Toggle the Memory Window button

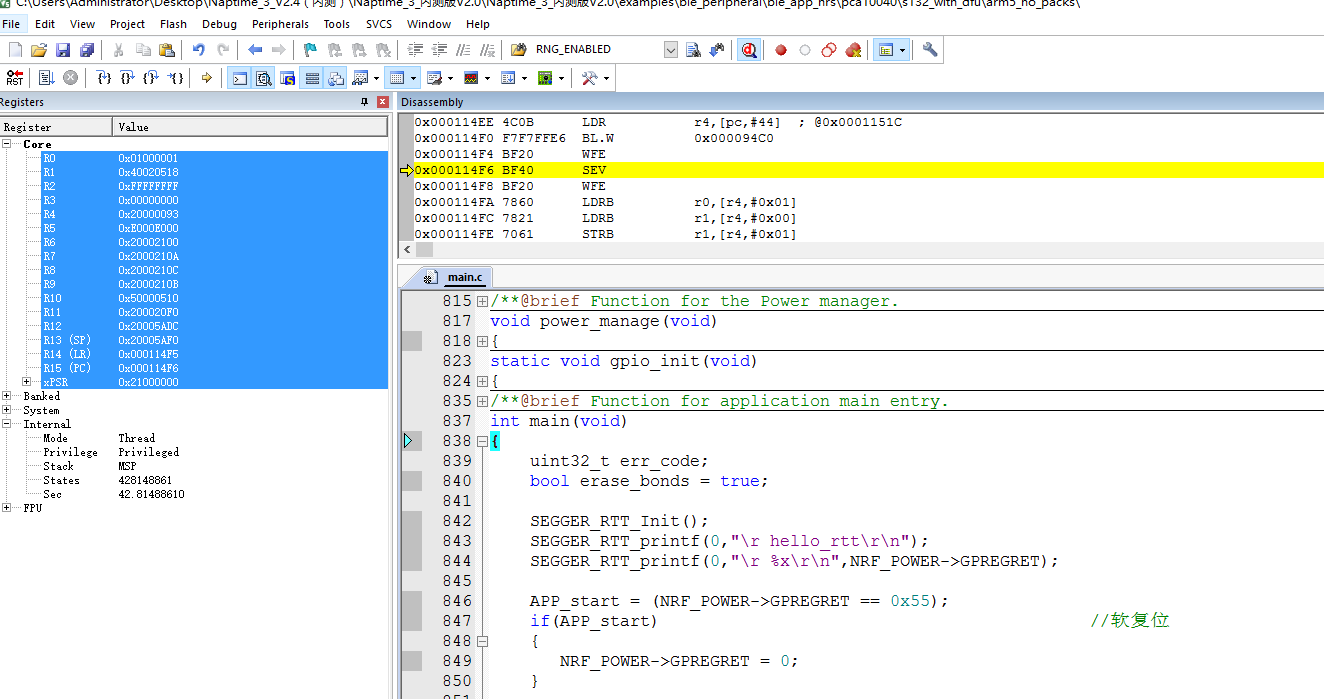coord(396,77)
